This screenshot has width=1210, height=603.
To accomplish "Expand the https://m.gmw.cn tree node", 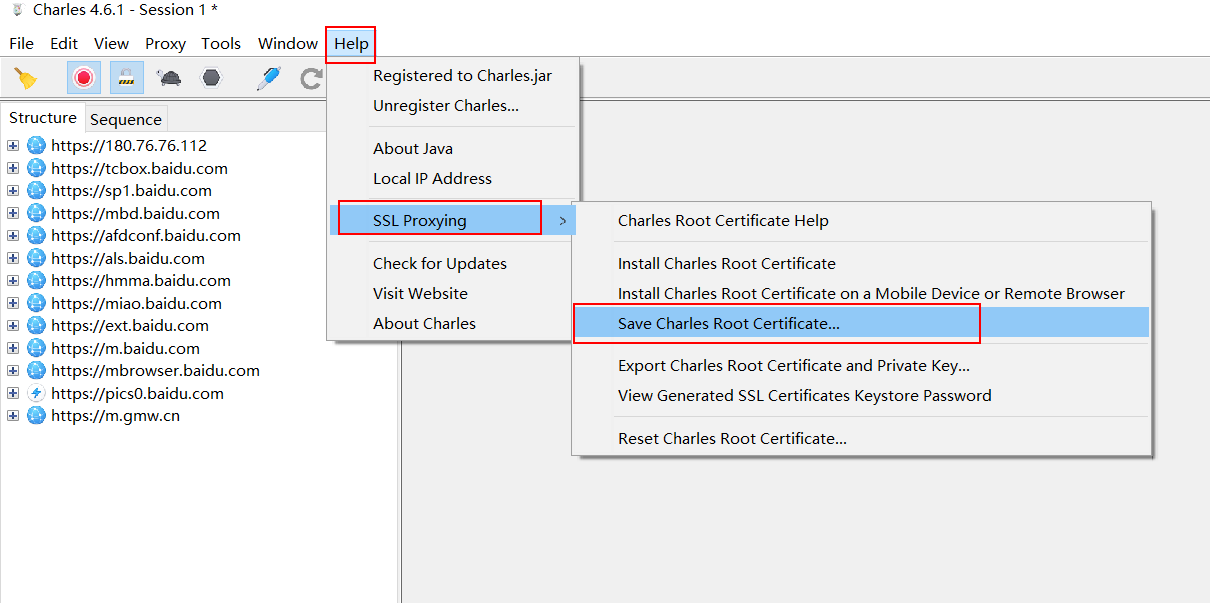I will click(13, 415).
